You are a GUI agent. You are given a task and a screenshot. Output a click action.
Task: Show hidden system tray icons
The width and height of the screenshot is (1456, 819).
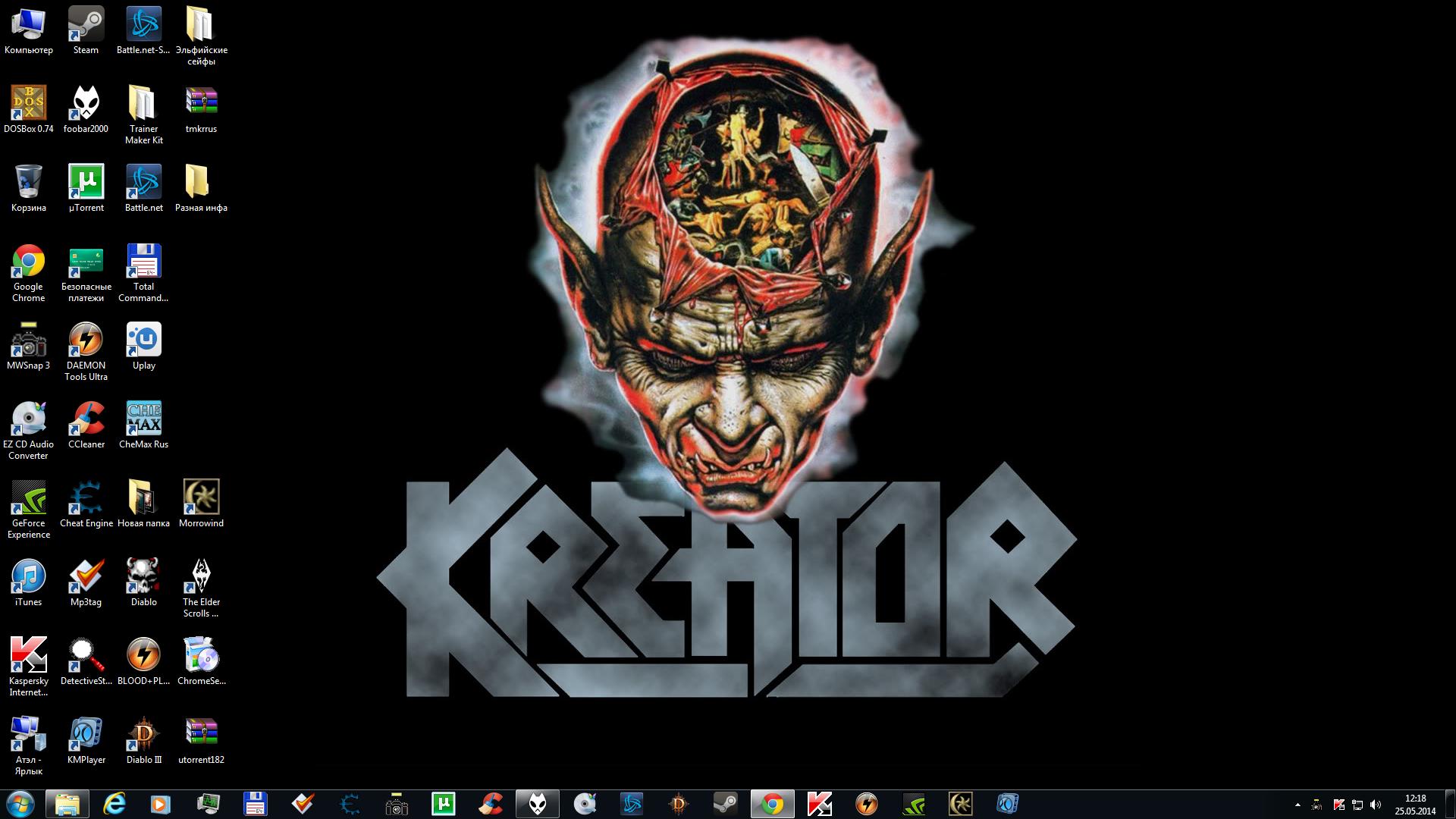tap(1298, 805)
